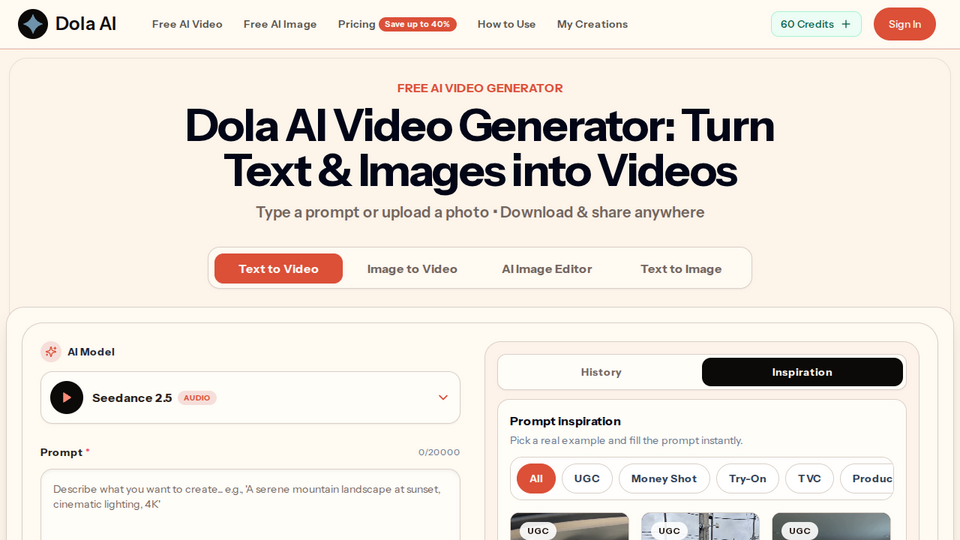Click the FREE AI VIDEO GENERATOR label
The image size is (960, 540).
point(480,88)
